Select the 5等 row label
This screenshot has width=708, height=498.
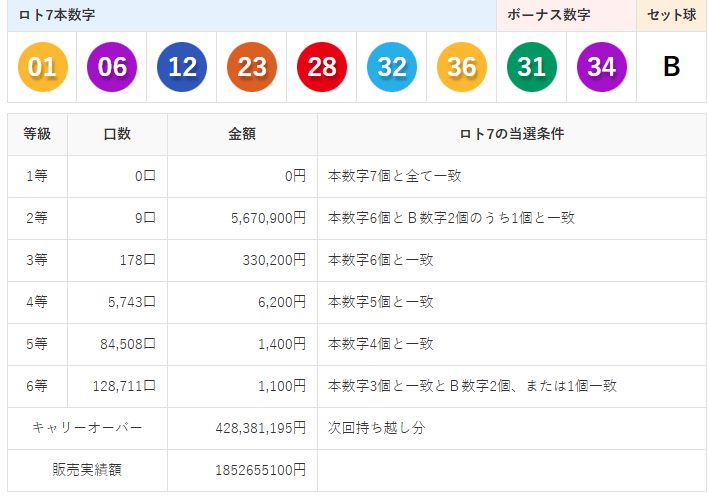click(37, 344)
